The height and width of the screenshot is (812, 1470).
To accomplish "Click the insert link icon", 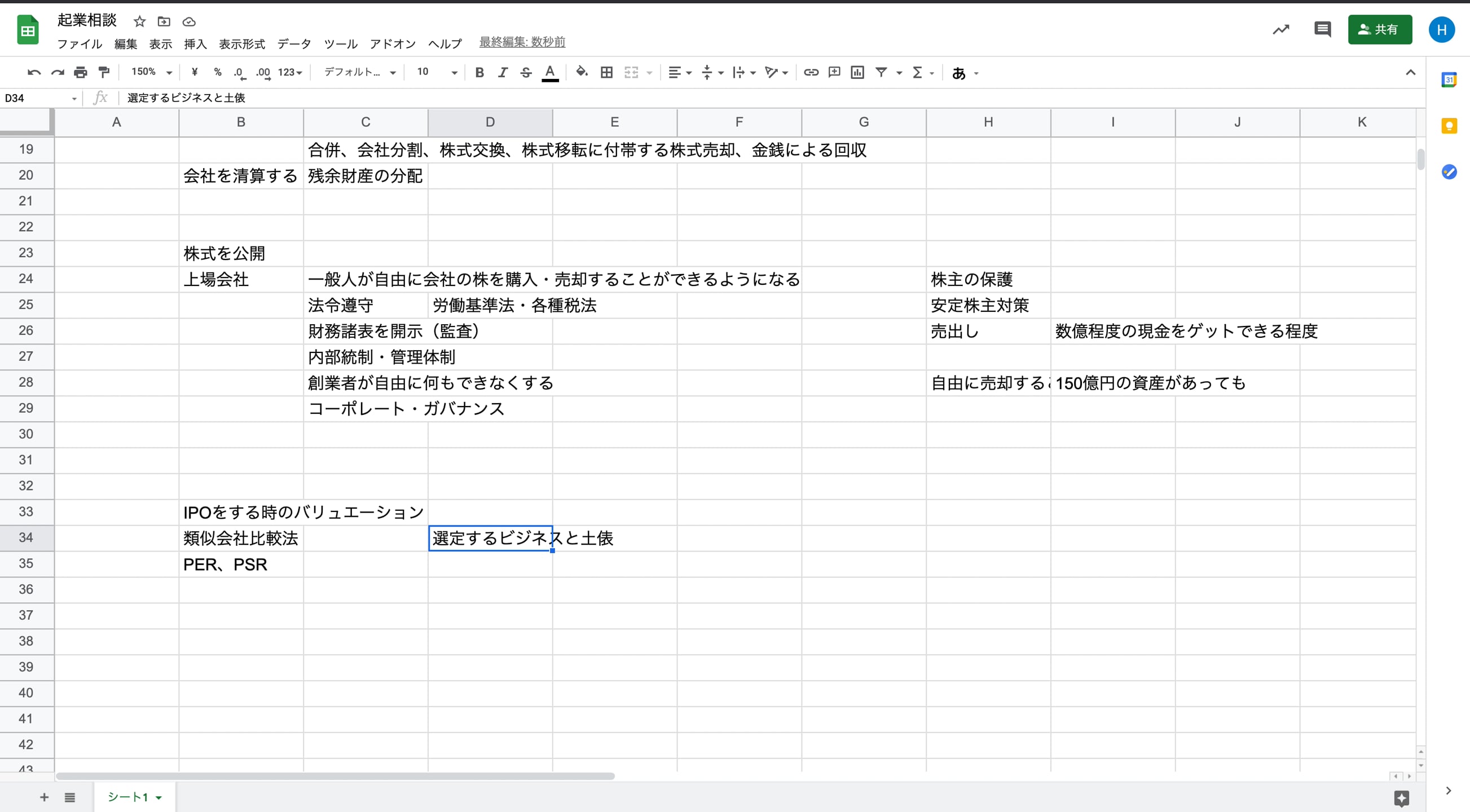I will [811, 73].
